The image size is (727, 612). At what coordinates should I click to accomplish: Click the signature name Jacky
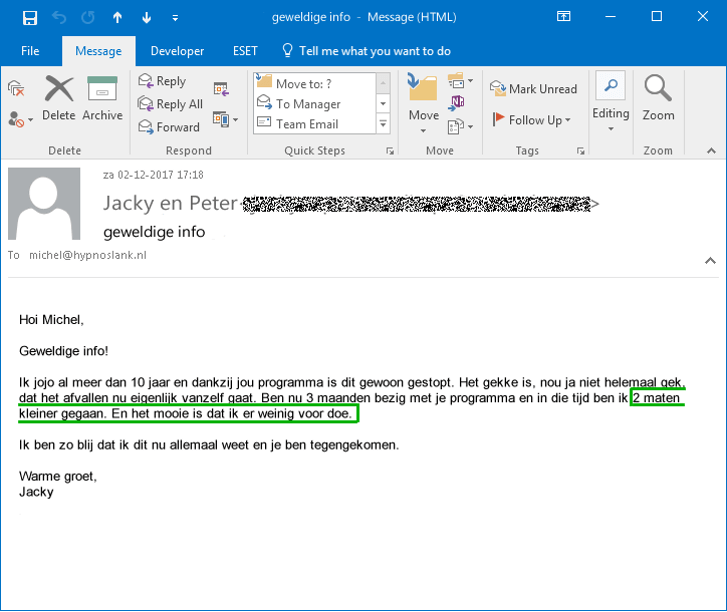tap(36, 492)
